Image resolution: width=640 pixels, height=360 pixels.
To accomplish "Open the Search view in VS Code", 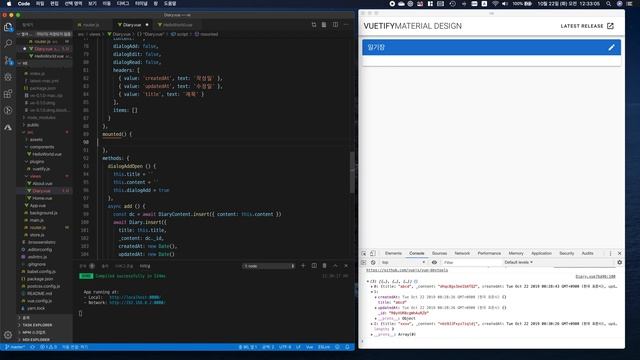I will pyautogui.click(x=8, y=43).
